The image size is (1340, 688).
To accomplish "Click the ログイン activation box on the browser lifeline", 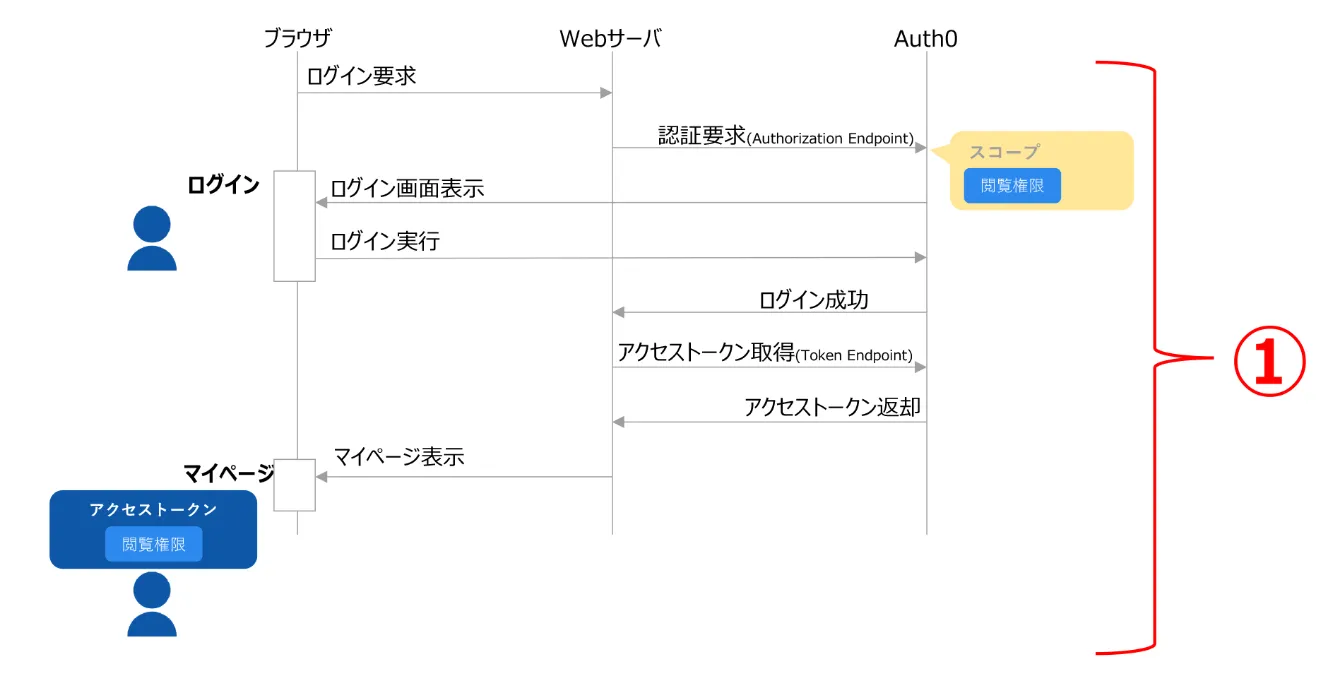I will coord(295,226).
